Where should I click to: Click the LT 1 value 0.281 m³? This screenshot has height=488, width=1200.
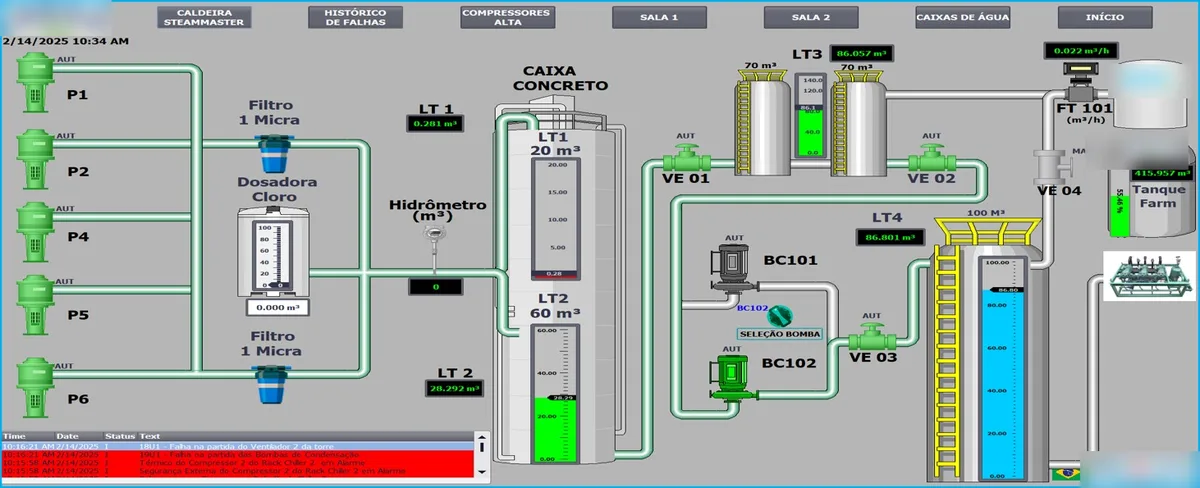coord(434,124)
